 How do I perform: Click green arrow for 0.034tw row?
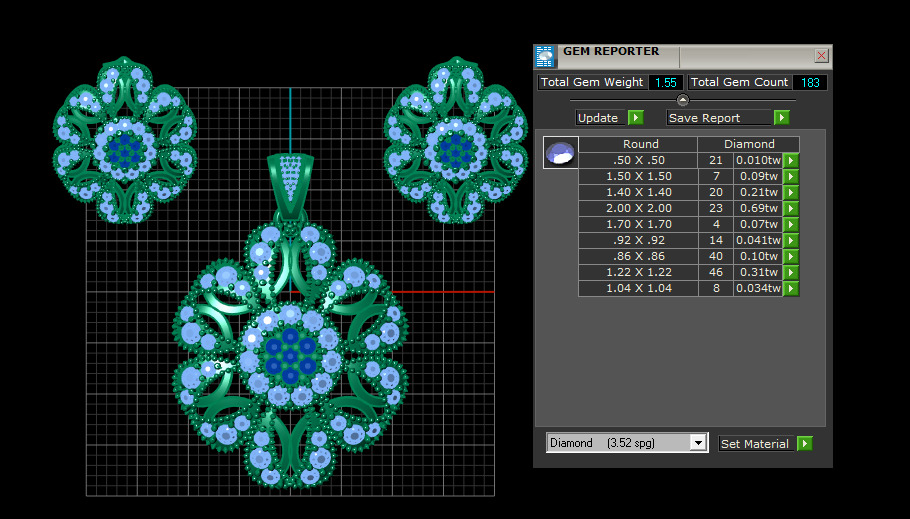[x=791, y=289]
